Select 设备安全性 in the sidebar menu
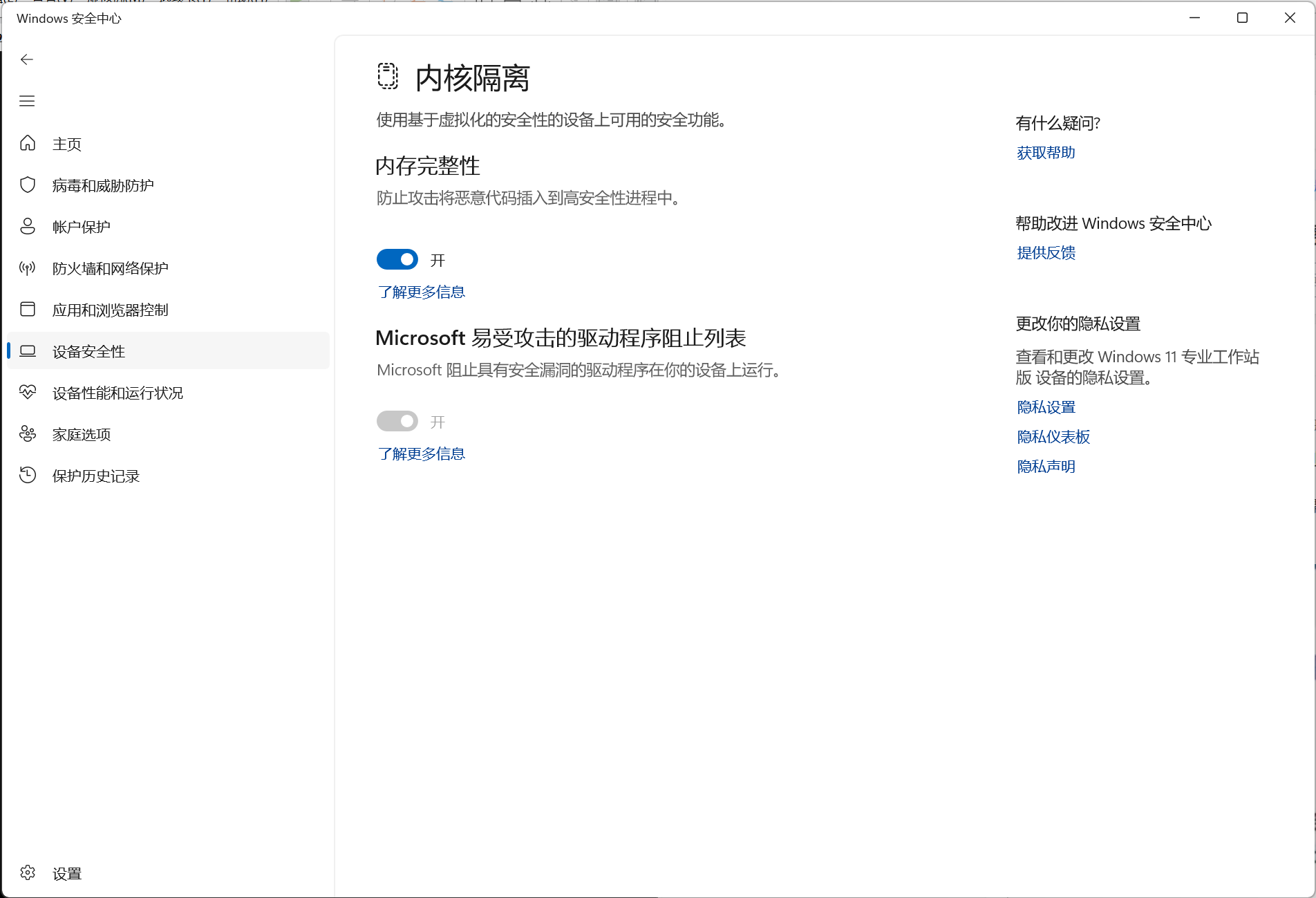Viewport: 1316px width, 898px height. pos(88,350)
